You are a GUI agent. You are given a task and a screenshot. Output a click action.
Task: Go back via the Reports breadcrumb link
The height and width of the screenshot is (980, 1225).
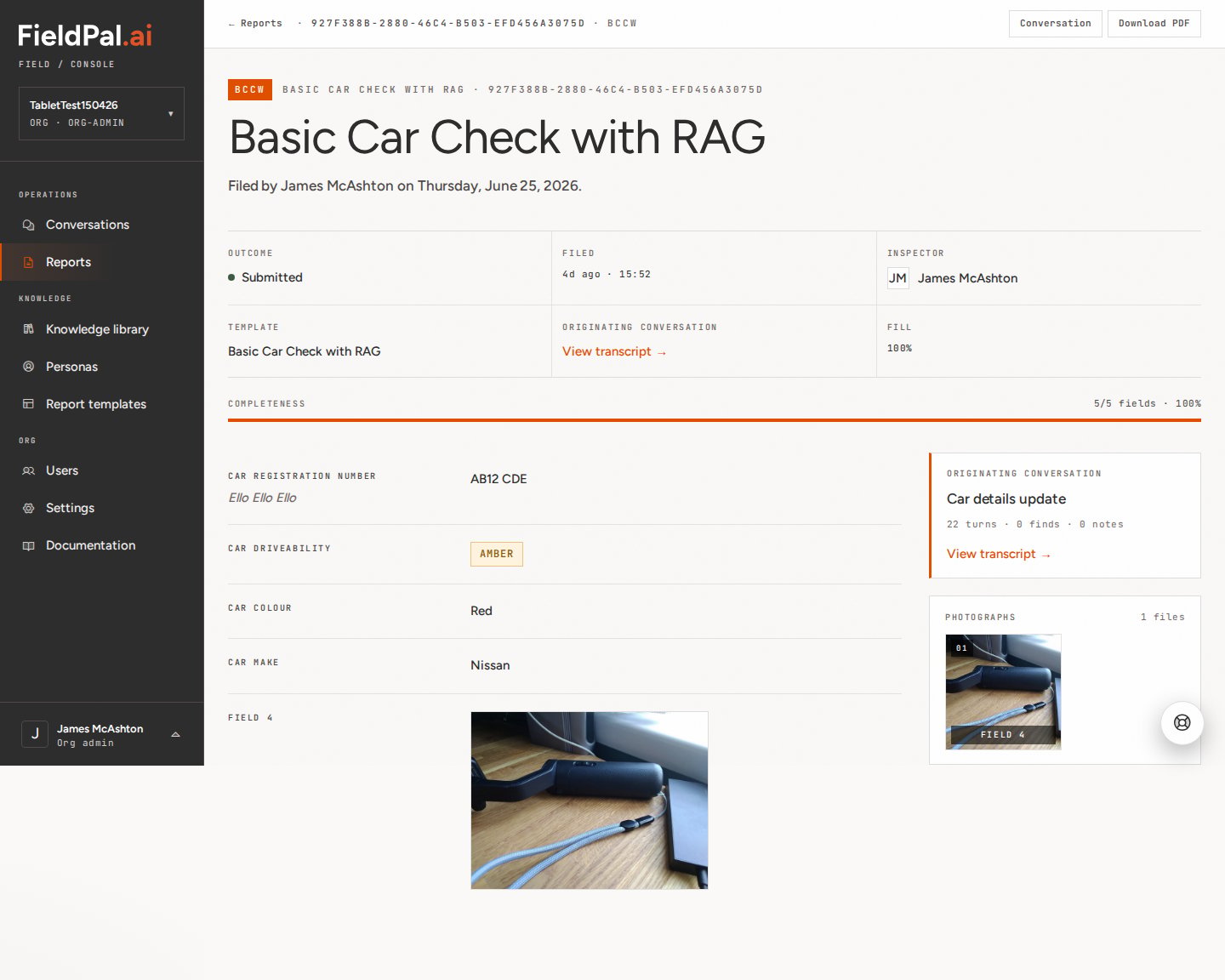click(255, 24)
